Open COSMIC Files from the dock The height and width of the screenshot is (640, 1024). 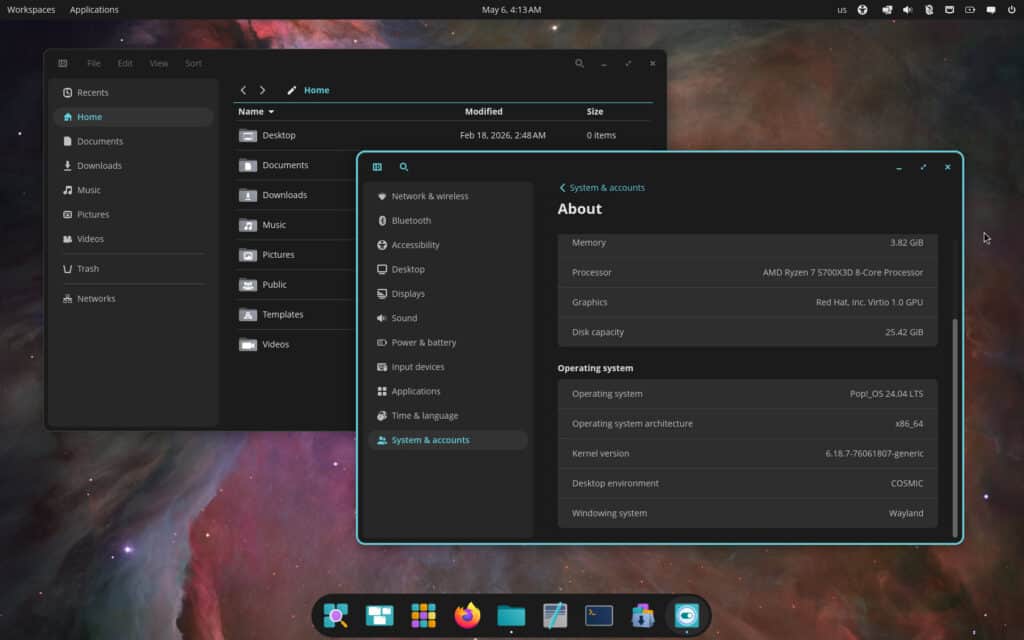(511, 615)
